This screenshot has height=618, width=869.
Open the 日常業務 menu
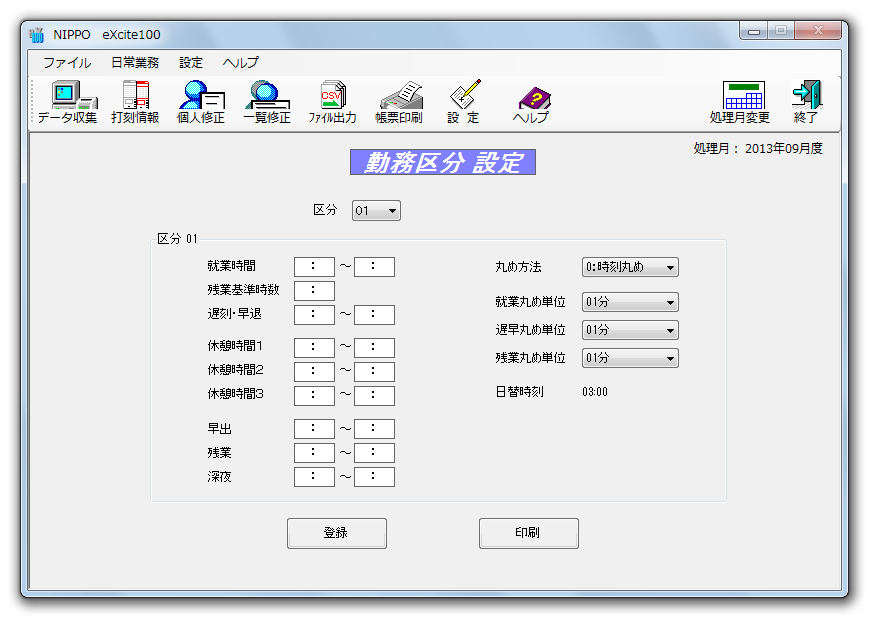[134, 62]
